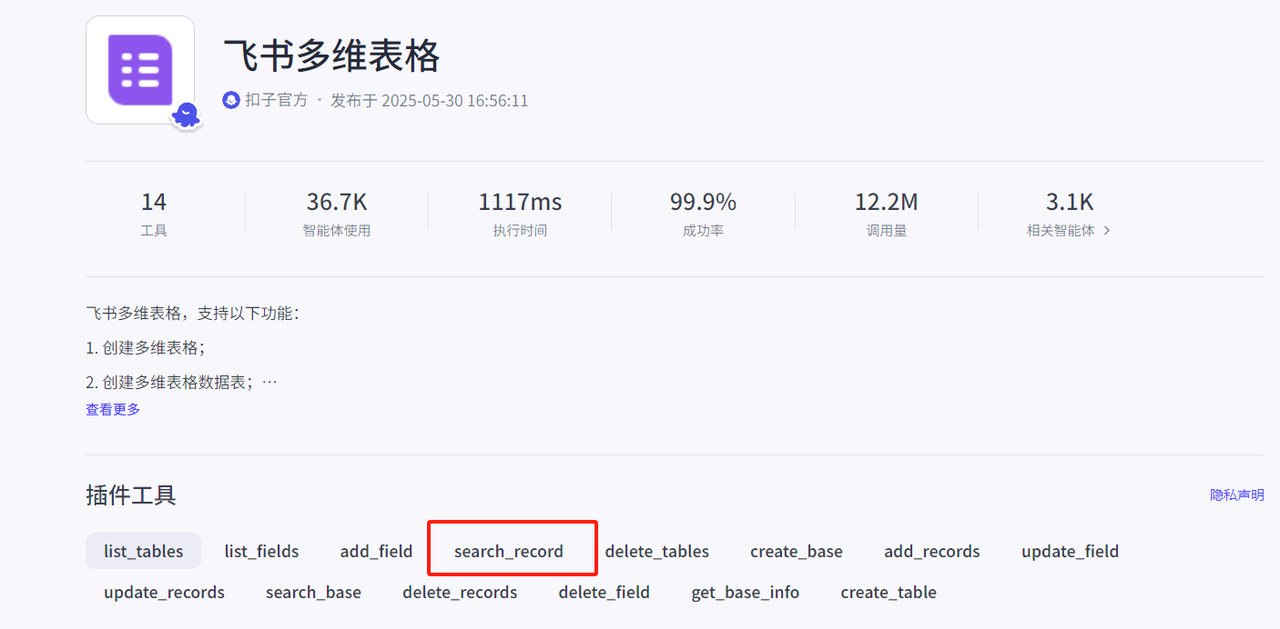The width and height of the screenshot is (1280, 629).
Task: Click the 扣子官方 publisher avatar icon
Action: [231, 101]
